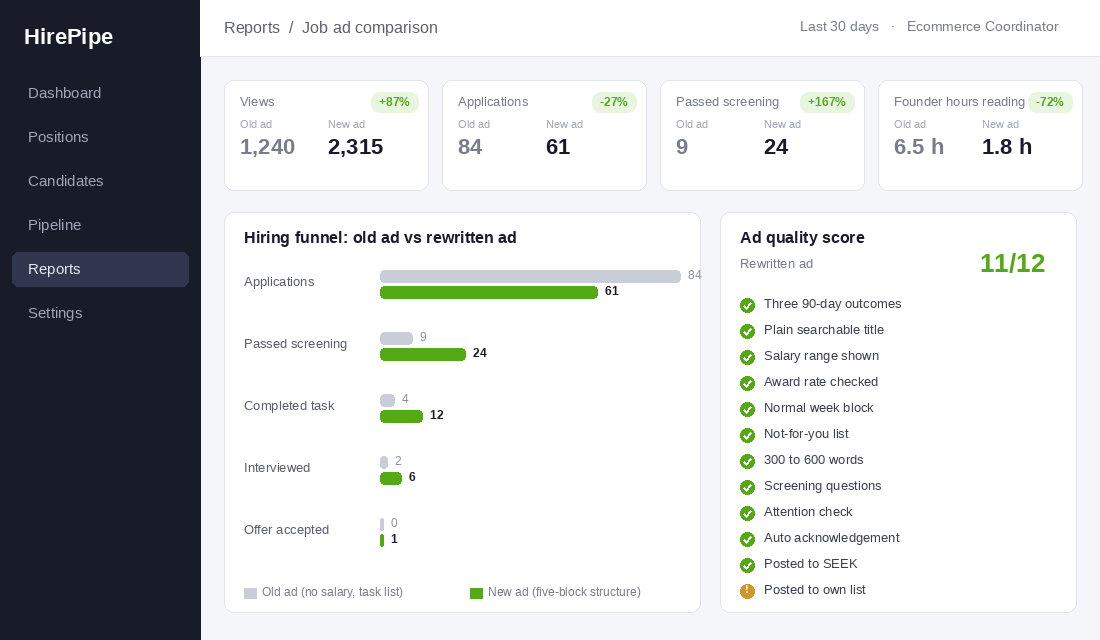Click the orange warning icon for Posted to own list
This screenshot has width=1100, height=640.
[747, 591]
